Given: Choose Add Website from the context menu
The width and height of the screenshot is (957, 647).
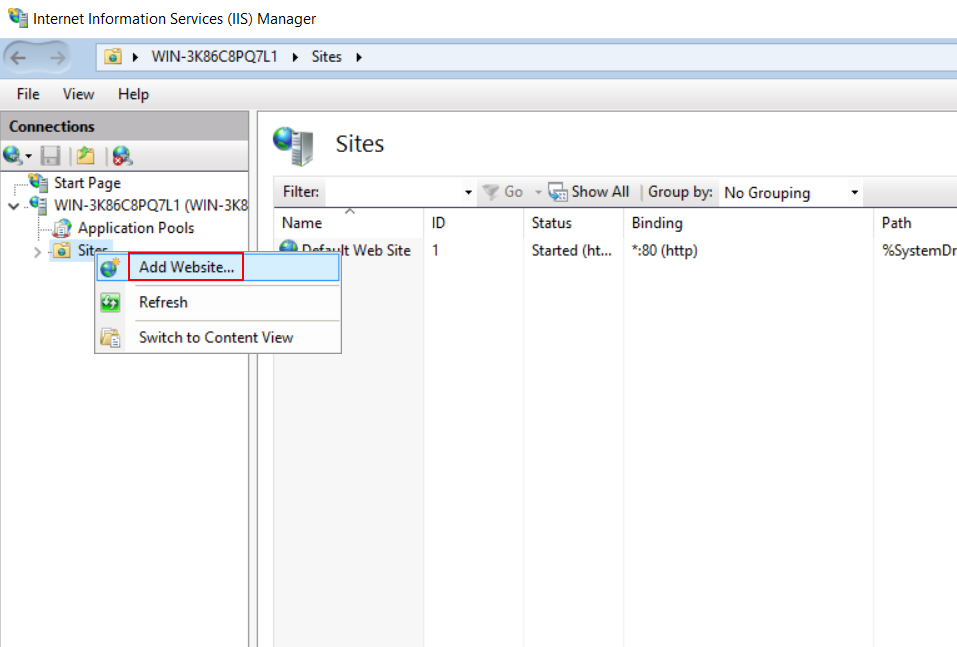Looking at the screenshot, I should [184, 268].
